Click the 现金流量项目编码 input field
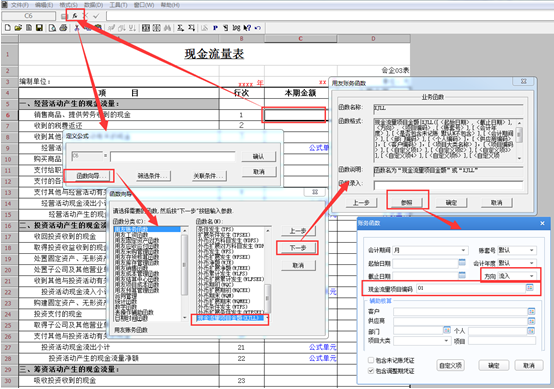 coord(471,288)
